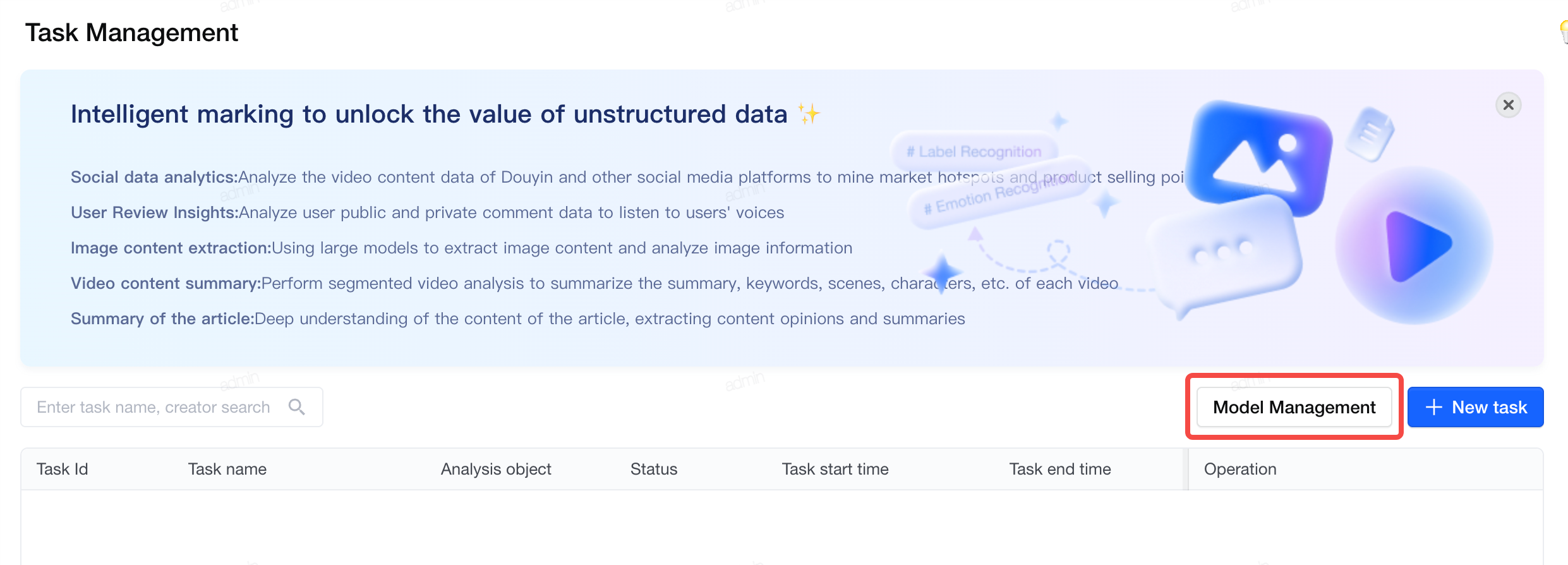The width and height of the screenshot is (1568, 565).
Task: Click the Task end time header
Action: (x=1060, y=469)
